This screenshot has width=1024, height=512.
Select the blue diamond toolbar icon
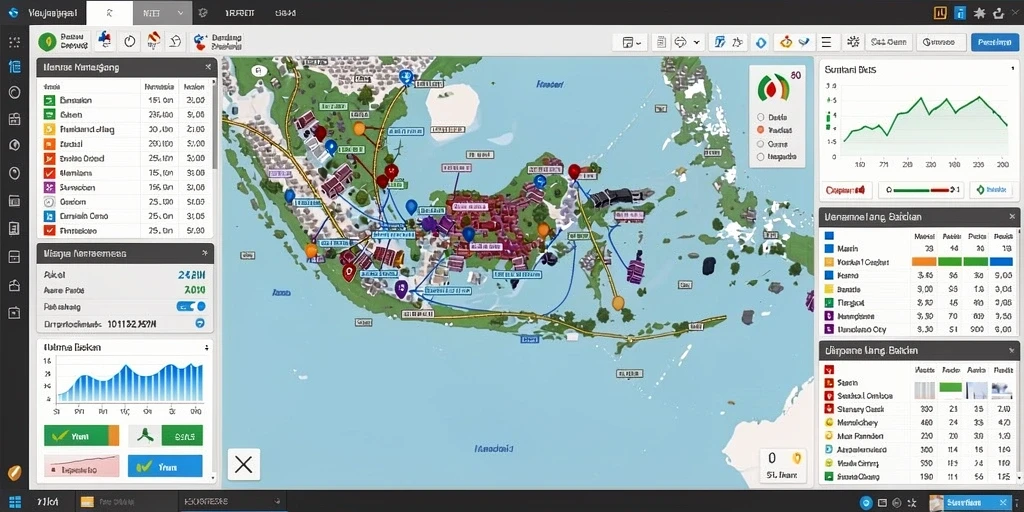[761, 42]
